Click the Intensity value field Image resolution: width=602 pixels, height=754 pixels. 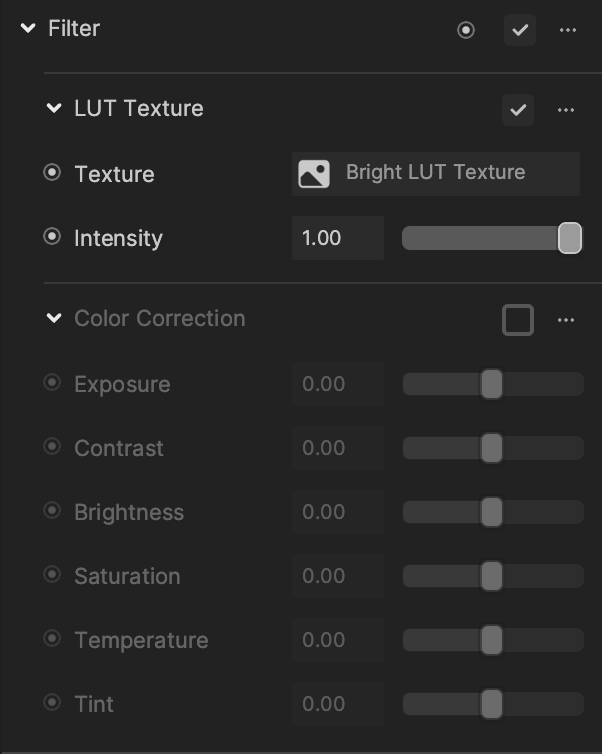338,238
